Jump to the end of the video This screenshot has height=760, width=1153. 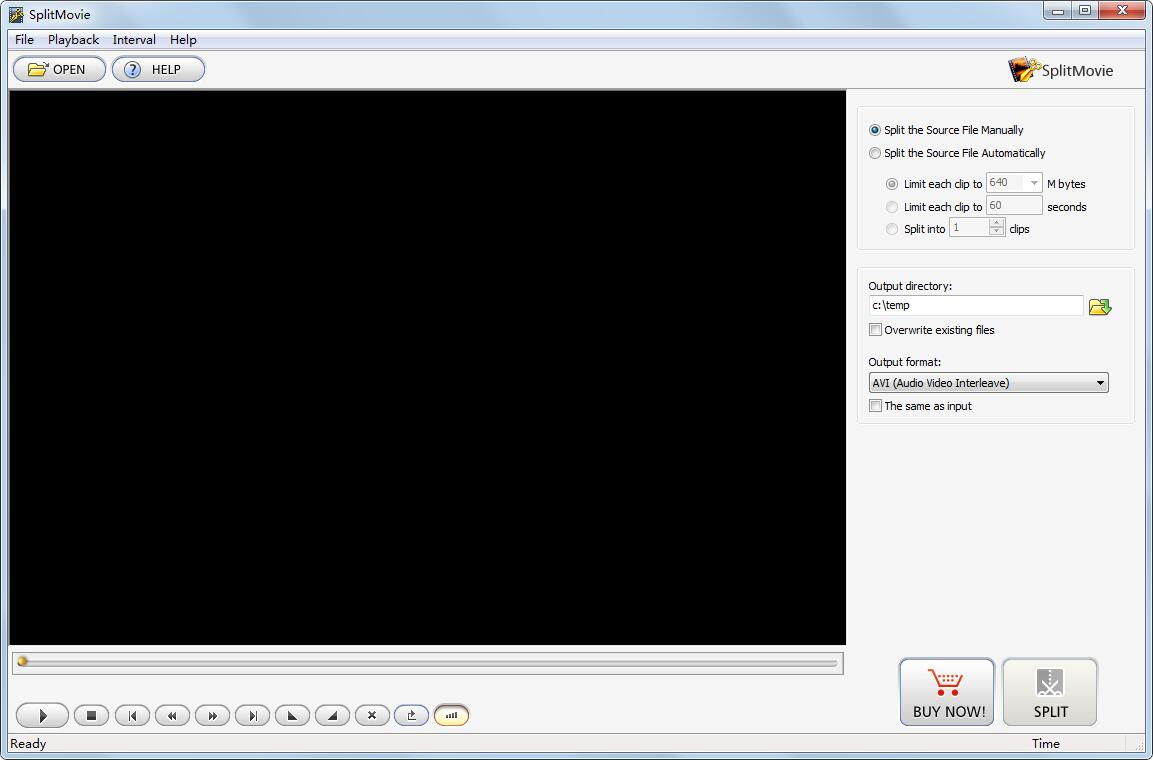(253, 715)
